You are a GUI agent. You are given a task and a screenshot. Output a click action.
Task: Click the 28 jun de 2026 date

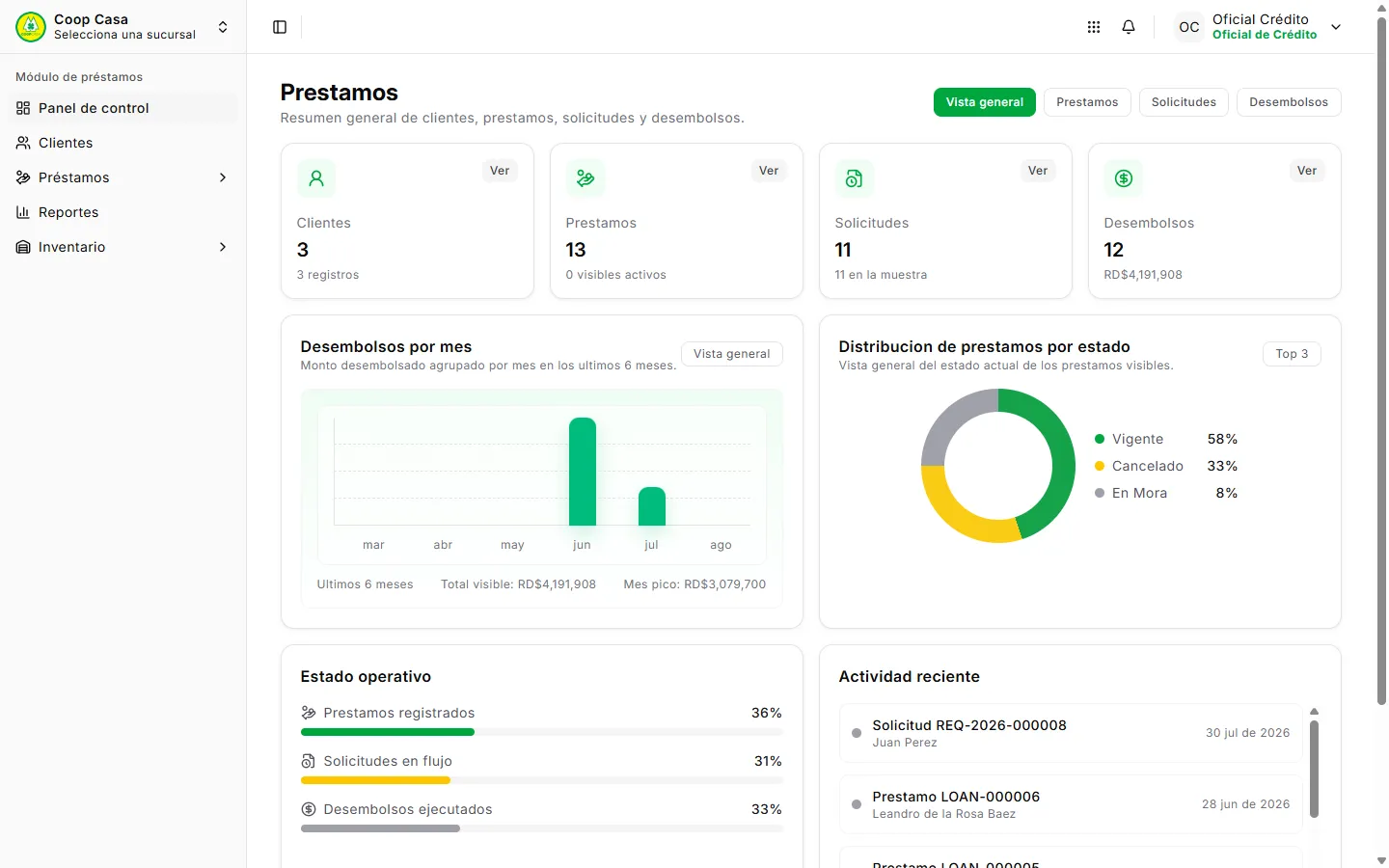[x=1245, y=804]
